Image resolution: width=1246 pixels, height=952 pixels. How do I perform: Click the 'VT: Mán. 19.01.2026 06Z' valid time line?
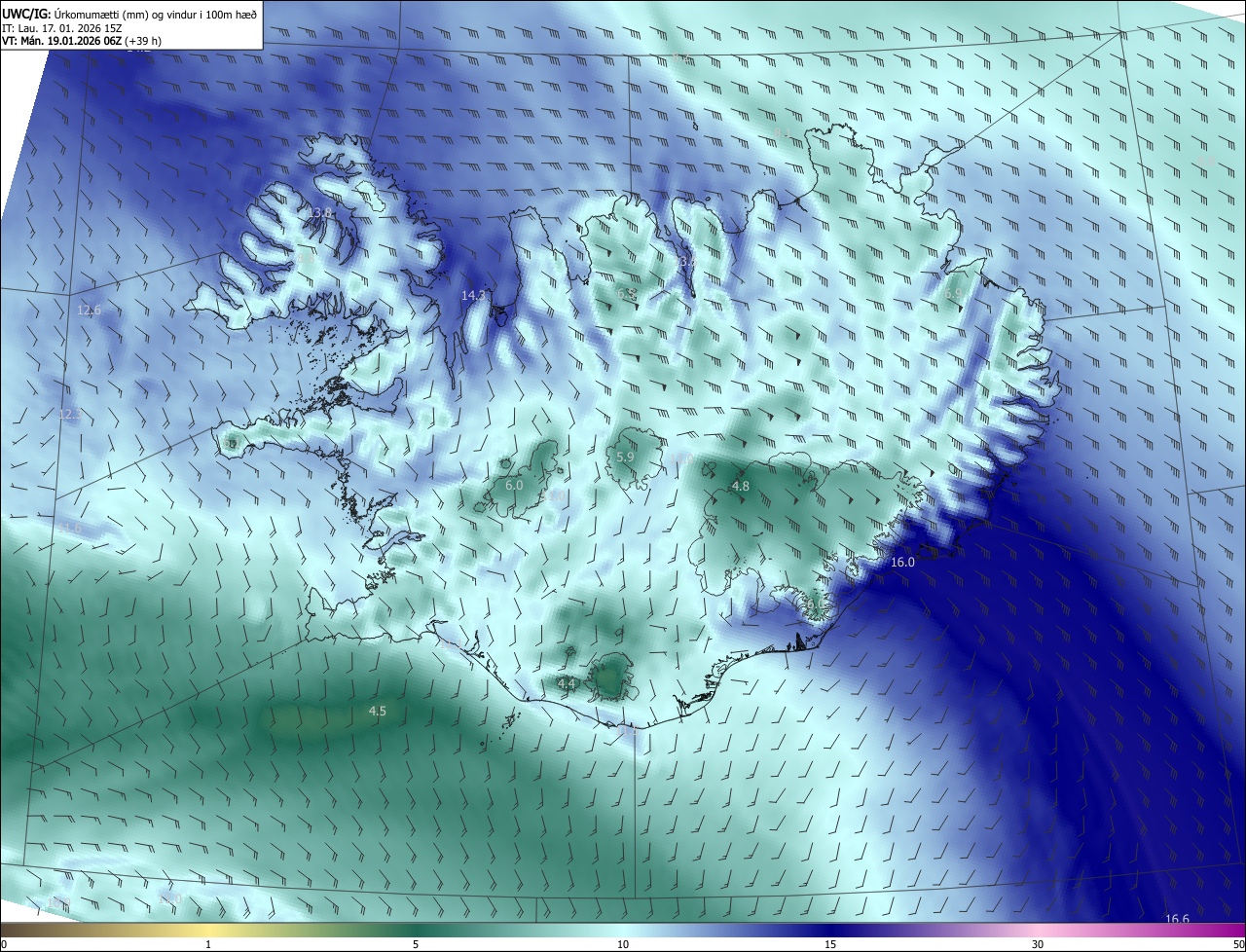pyautogui.click(x=80, y=42)
